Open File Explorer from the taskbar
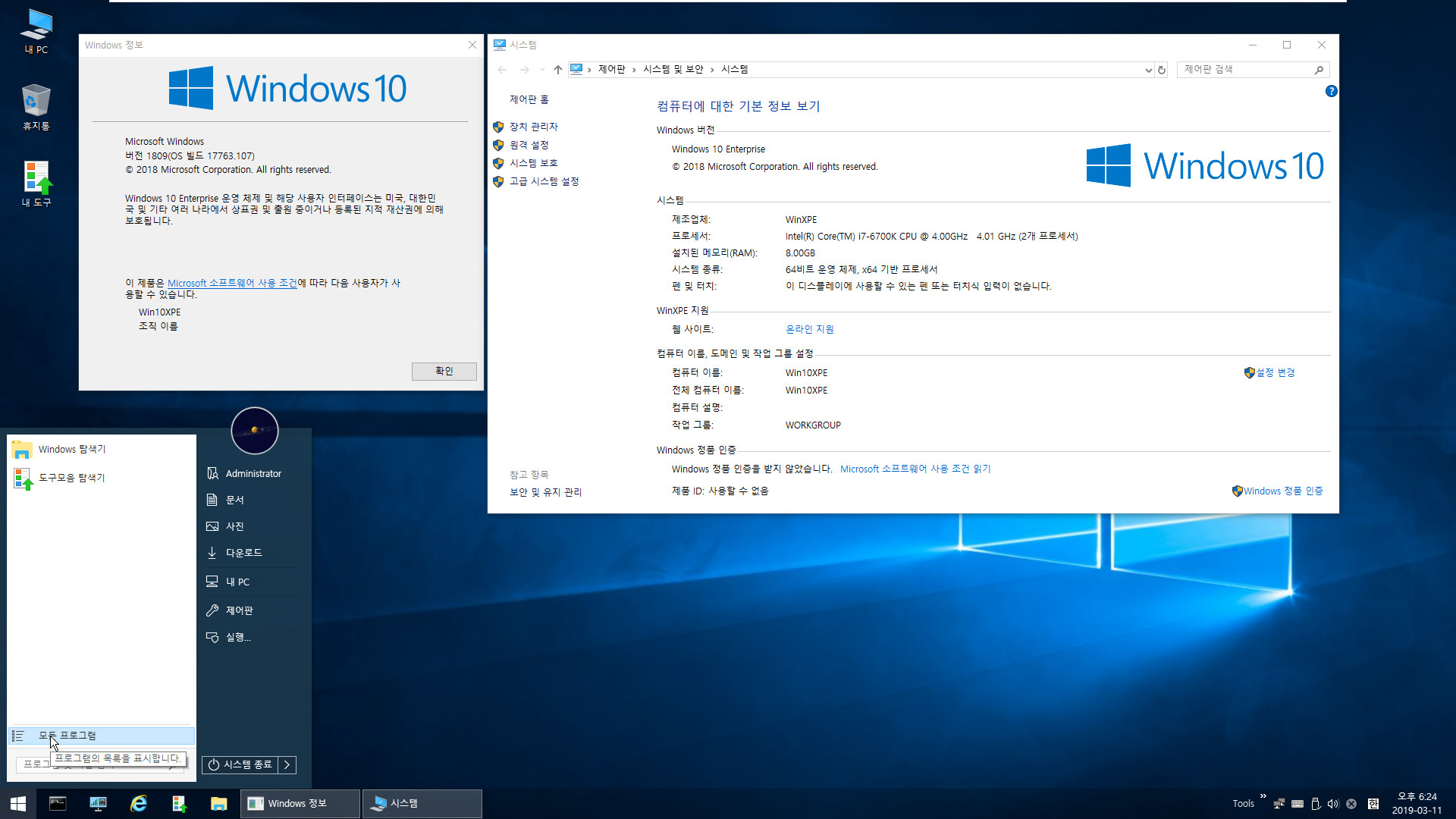The width and height of the screenshot is (1456, 819). point(219,803)
